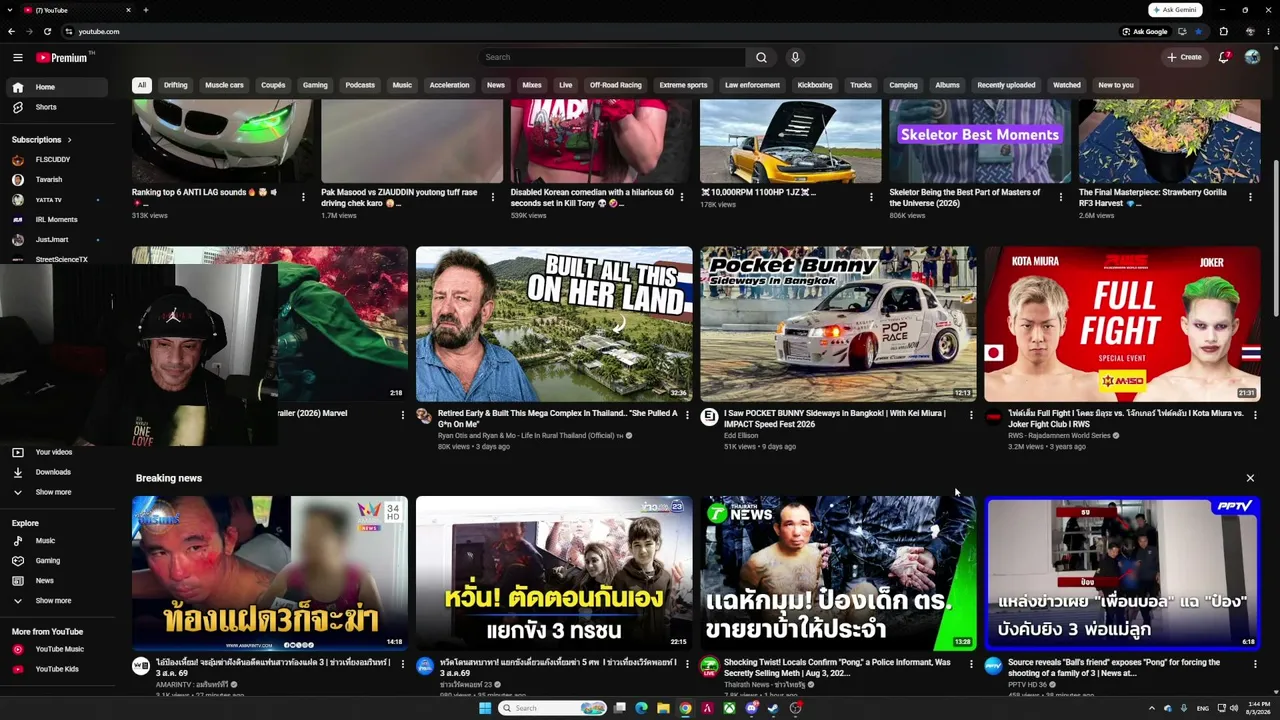The height and width of the screenshot is (720, 1280).
Task: Go back using browser back arrow
Action: (x=11, y=31)
